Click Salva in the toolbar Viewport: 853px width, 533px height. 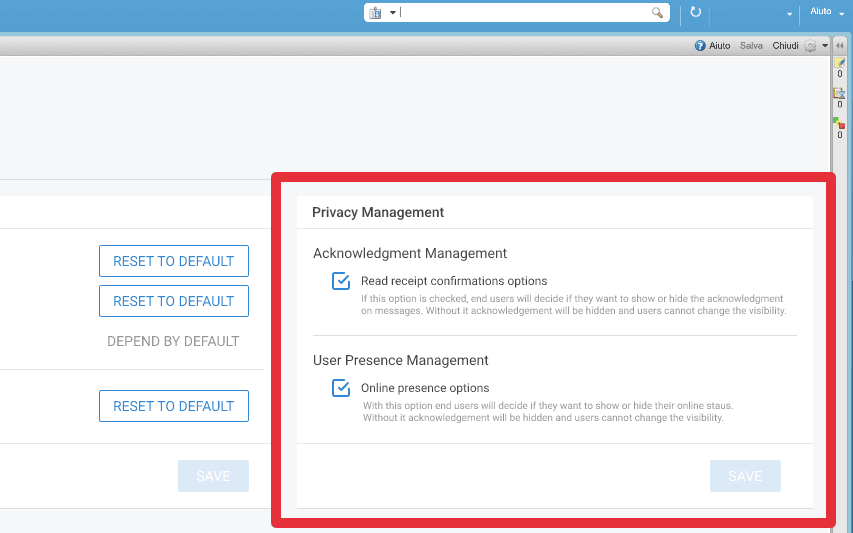pos(751,46)
